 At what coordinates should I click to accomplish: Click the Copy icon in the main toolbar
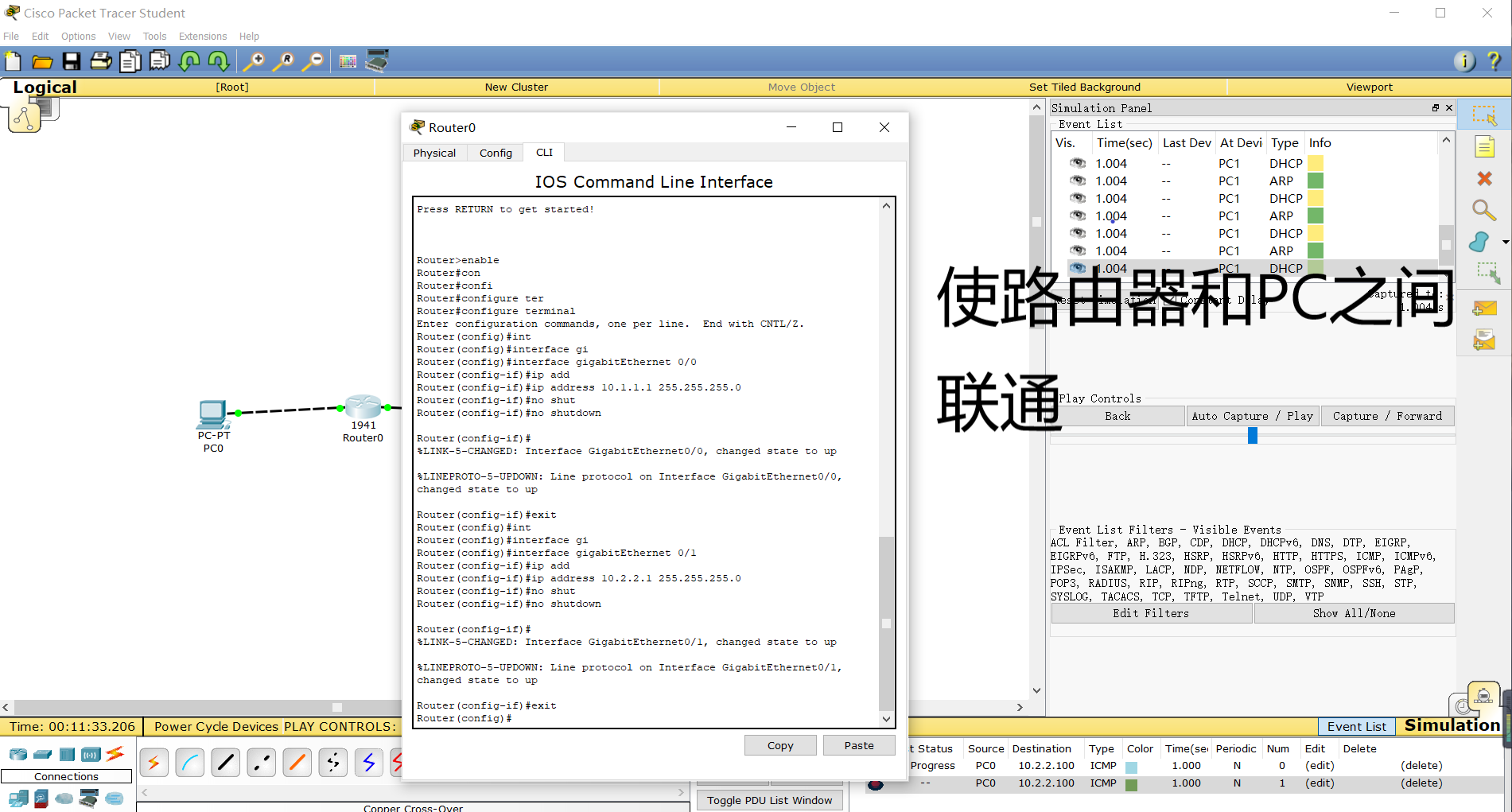(x=130, y=61)
